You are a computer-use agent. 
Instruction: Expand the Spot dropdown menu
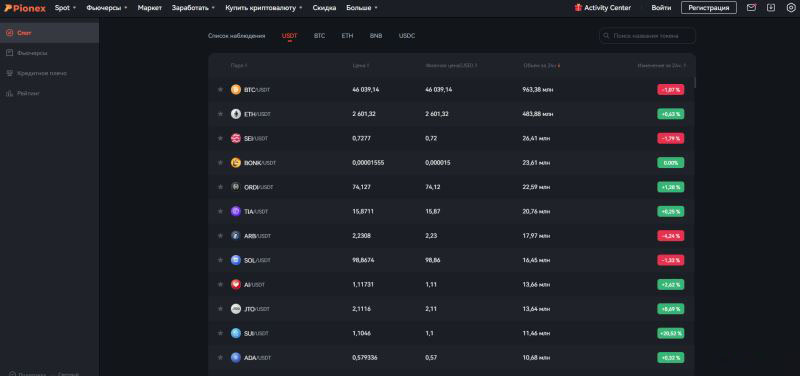(65, 8)
